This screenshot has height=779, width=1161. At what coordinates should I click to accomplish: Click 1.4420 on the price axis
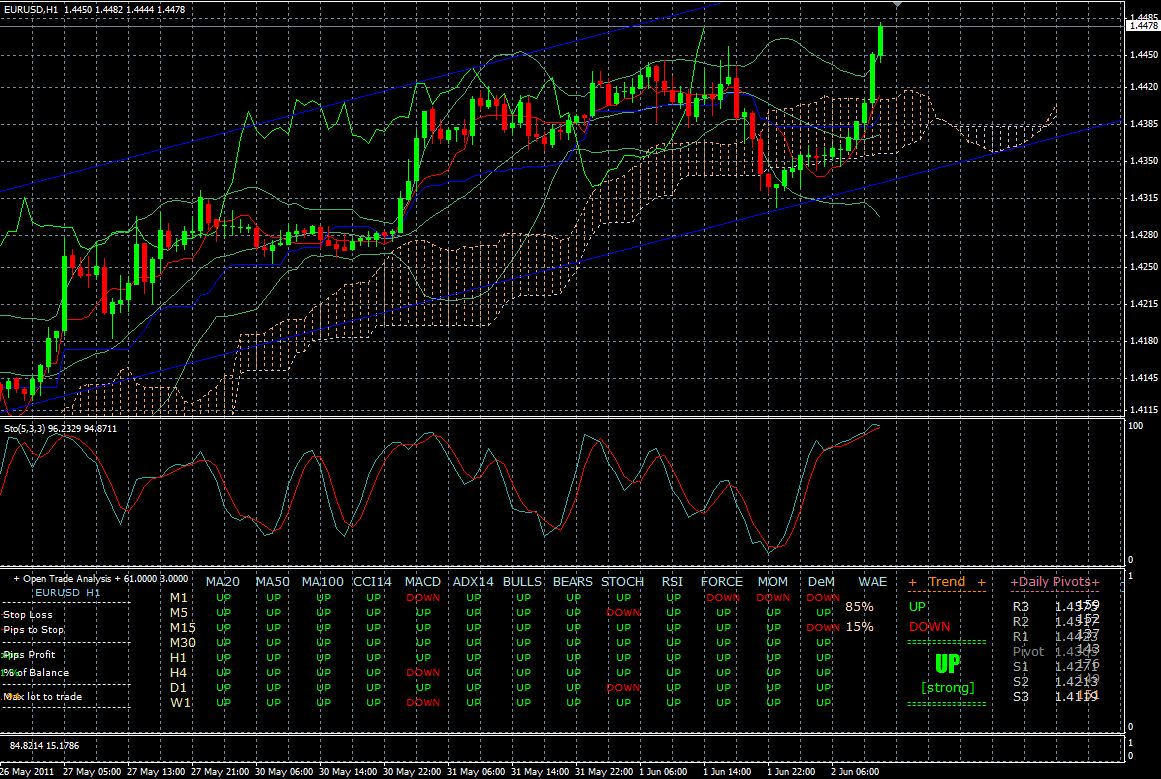[x=1144, y=87]
